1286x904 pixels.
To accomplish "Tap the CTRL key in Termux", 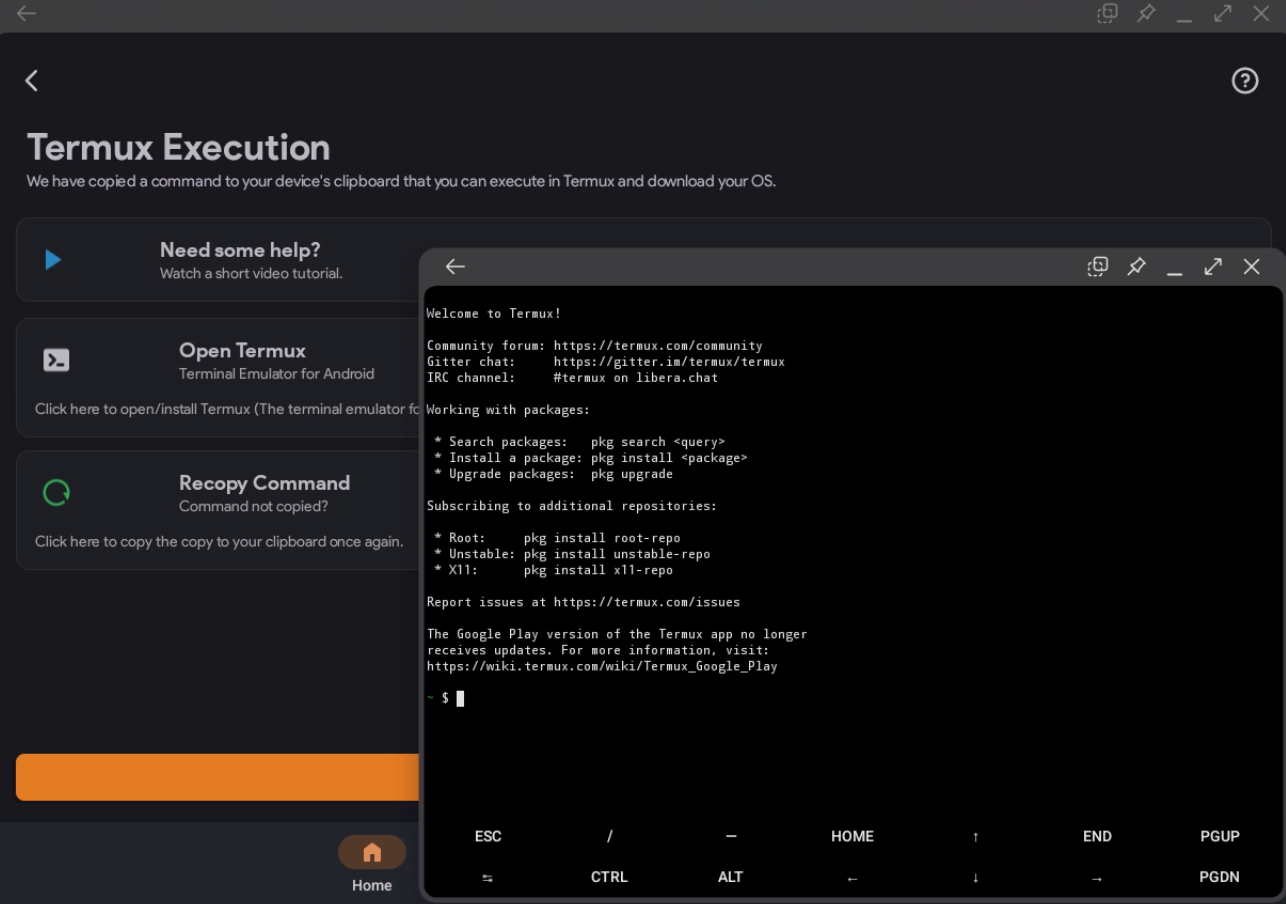I will pyautogui.click(x=609, y=877).
